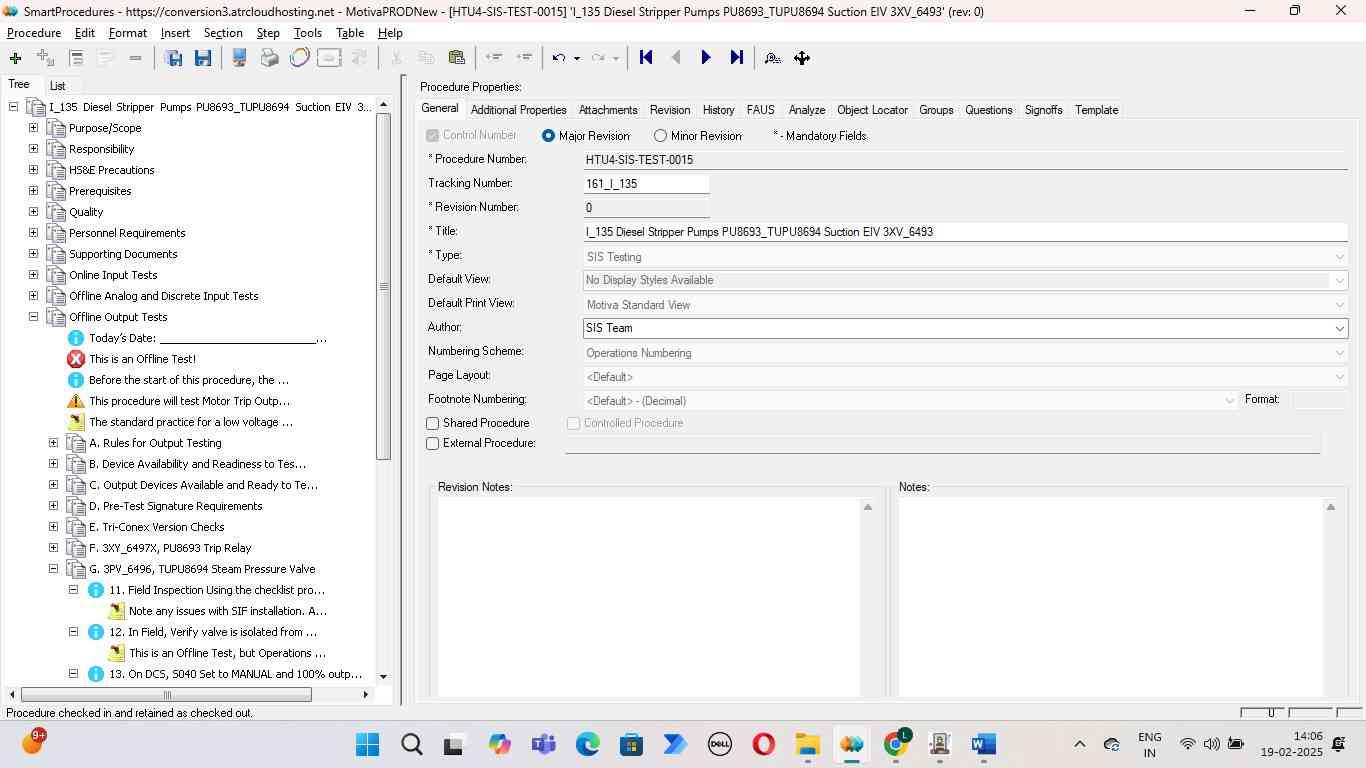Select E. Tri-Conex Version Checks item
This screenshot has height=768, width=1366.
coord(157,527)
